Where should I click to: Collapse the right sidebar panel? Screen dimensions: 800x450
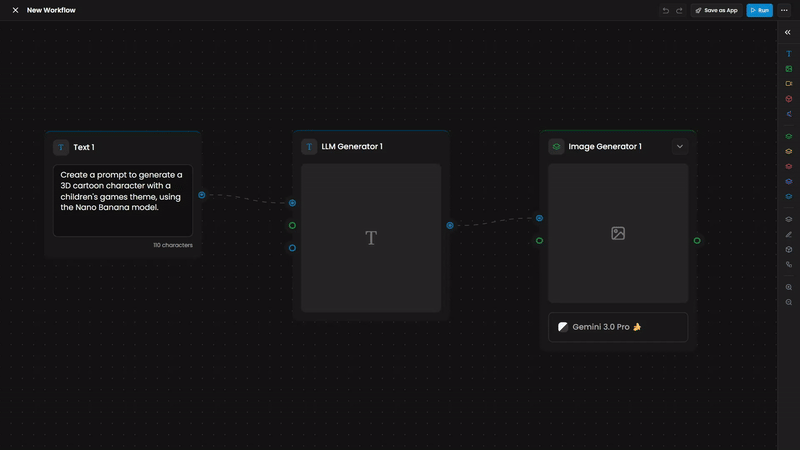point(788,32)
